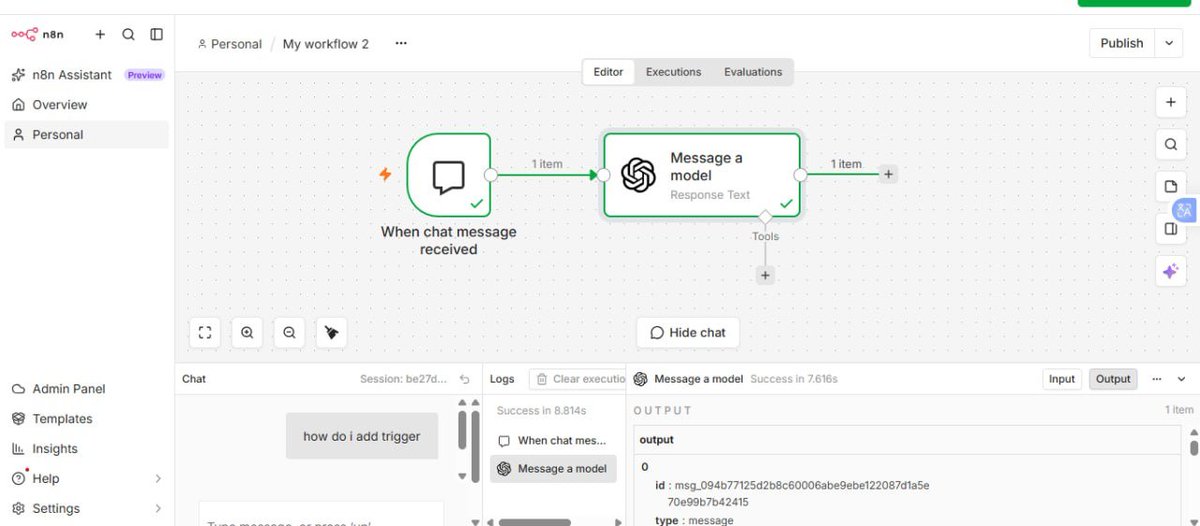Click the n8n logo
1200x526 pixels.
(37, 34)
